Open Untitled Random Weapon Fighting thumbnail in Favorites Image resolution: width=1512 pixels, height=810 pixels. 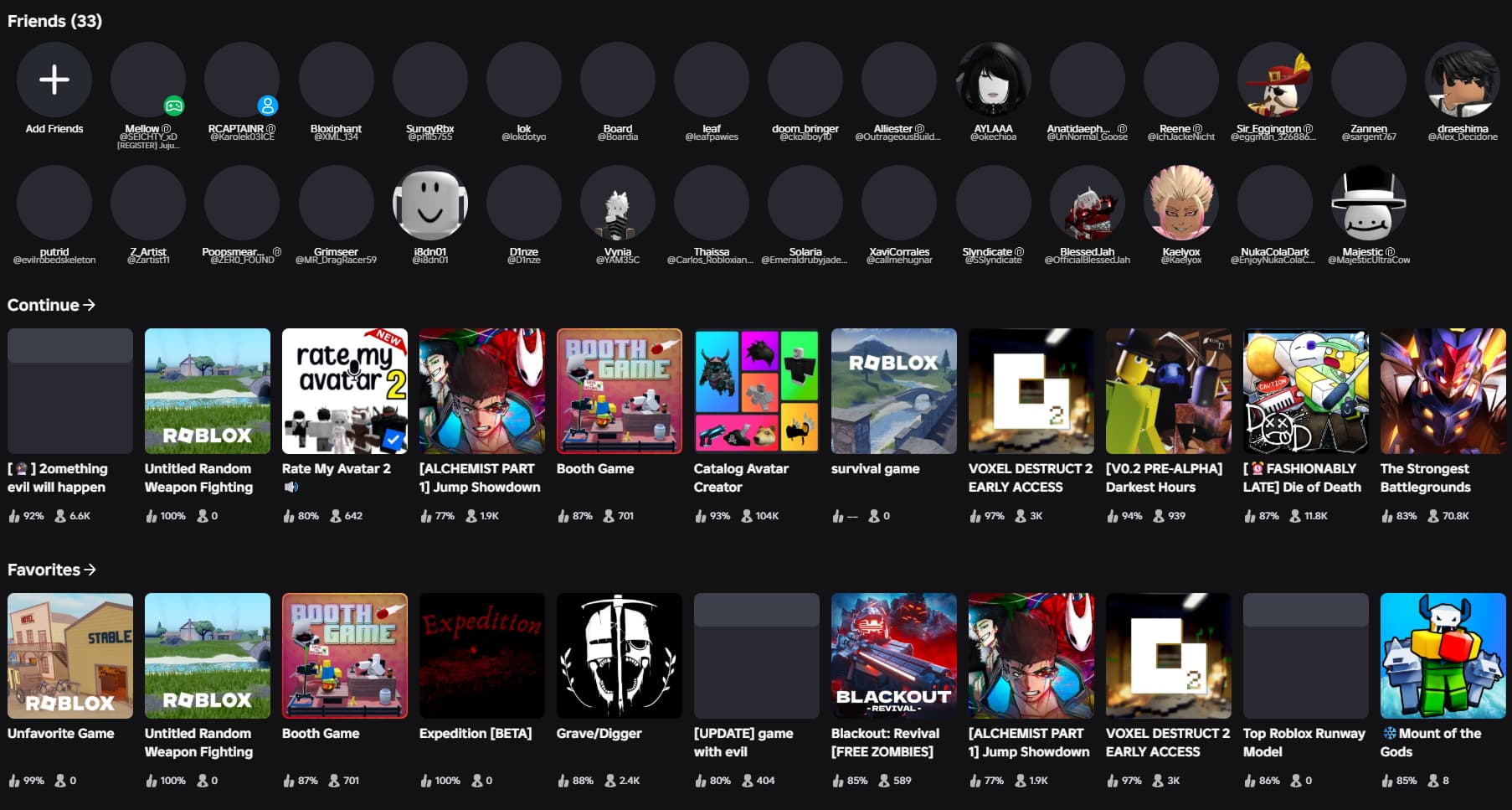tap(208, 656)
